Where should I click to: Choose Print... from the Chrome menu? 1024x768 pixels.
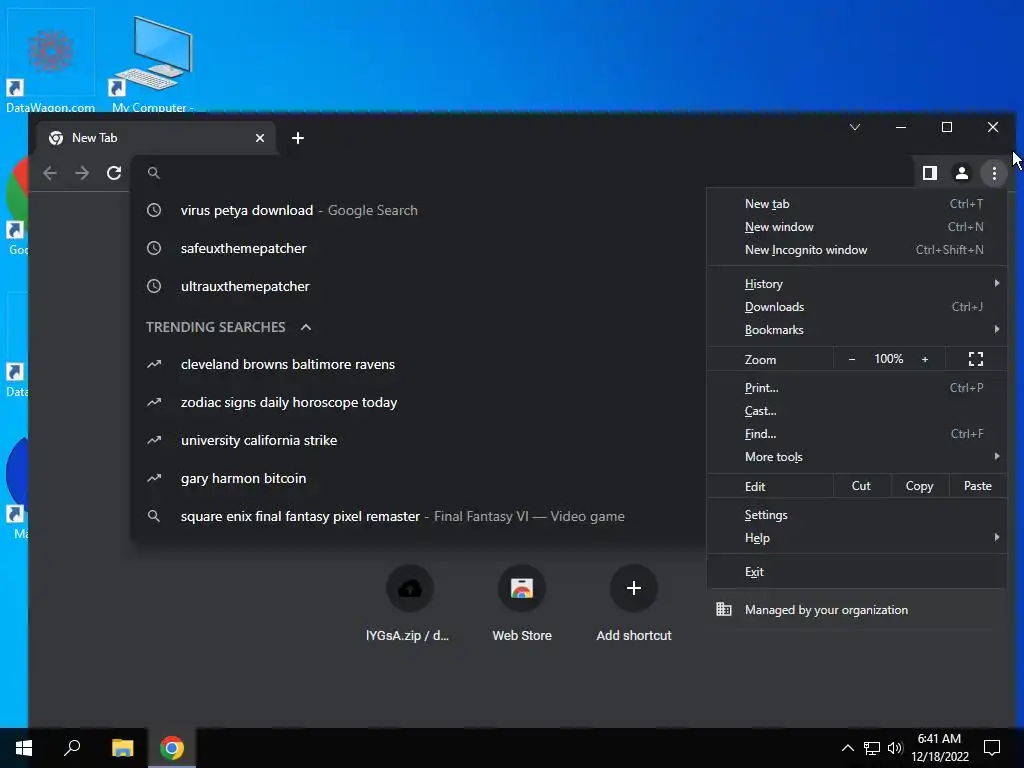(x=857, y=387)
